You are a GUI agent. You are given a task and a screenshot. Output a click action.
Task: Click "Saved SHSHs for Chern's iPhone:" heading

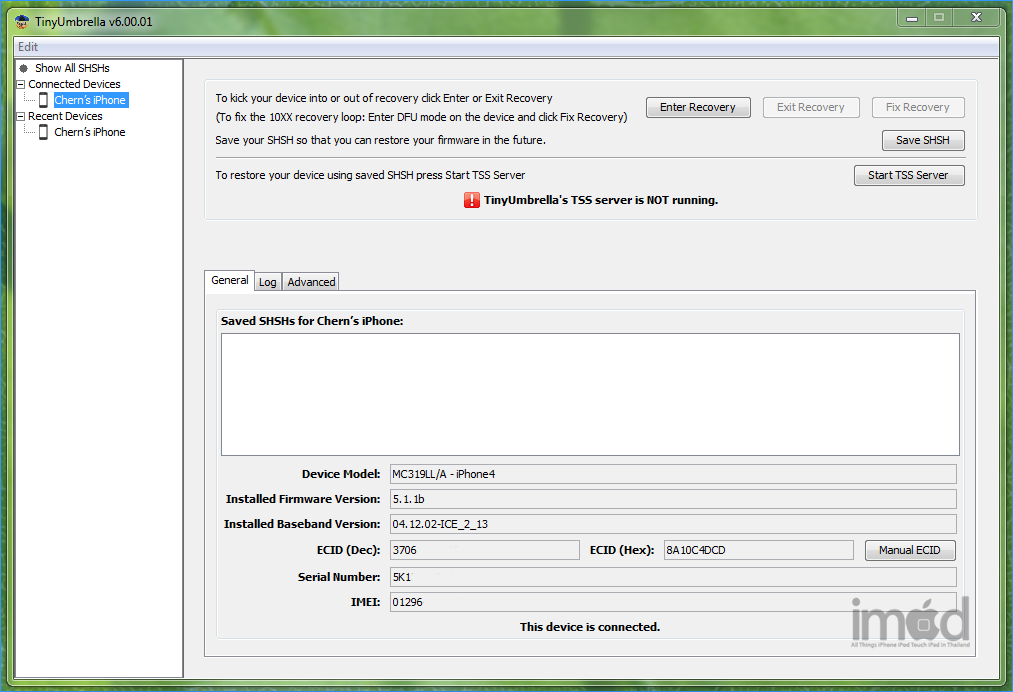[x=312, y=321]
